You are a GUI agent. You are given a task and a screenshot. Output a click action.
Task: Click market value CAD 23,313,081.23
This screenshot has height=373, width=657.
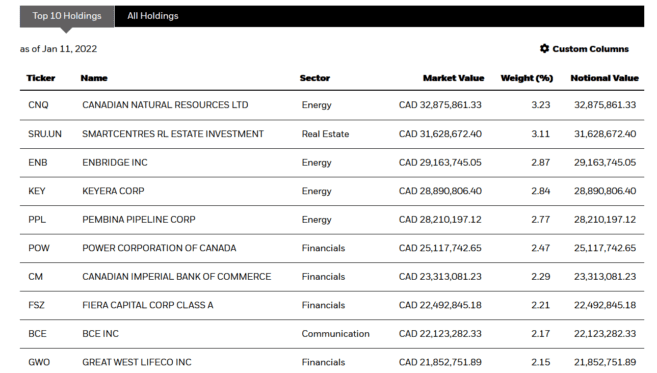440,277
